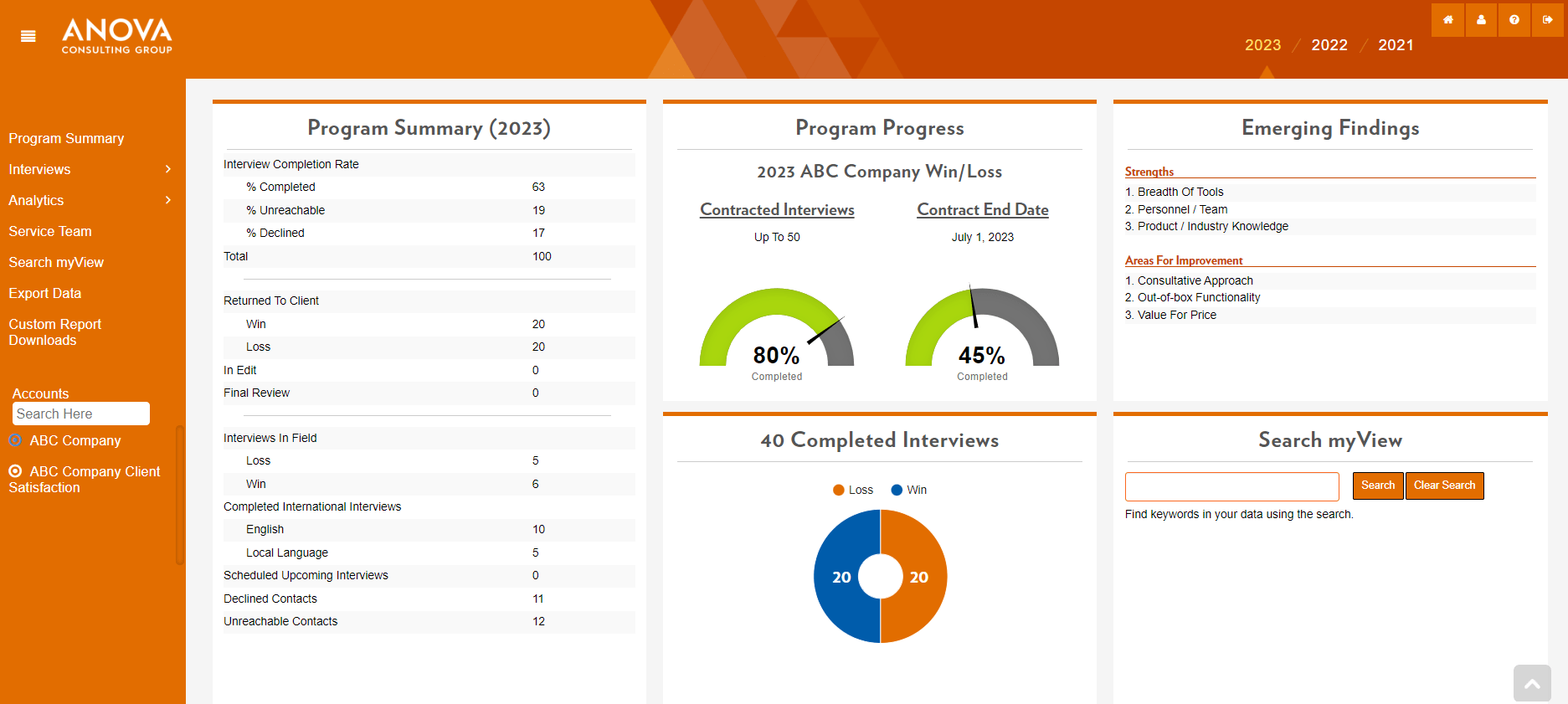Image resolution: width=1568 pixels, height=704 pixels.
Task: Toggle the Win legend item
Action: pos(908,490)
